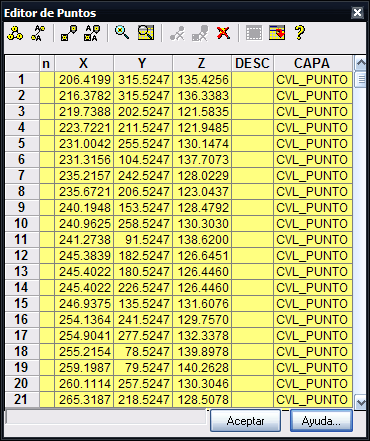Screen dimensions: 370x441
Task: Click Z cell 131.6076
Action: [x=202, y=303]
